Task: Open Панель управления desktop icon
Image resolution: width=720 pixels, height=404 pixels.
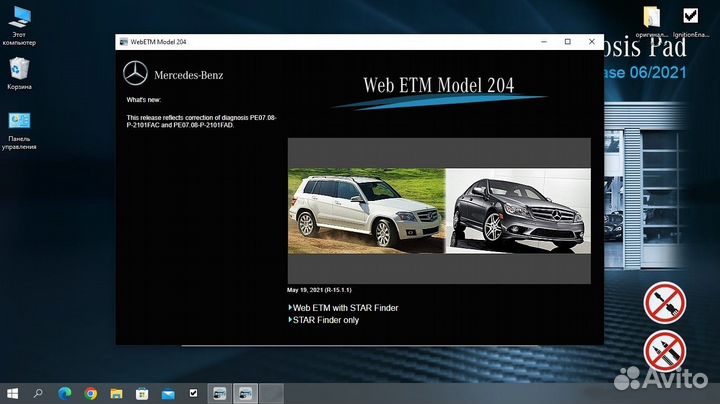Action: 19,131
